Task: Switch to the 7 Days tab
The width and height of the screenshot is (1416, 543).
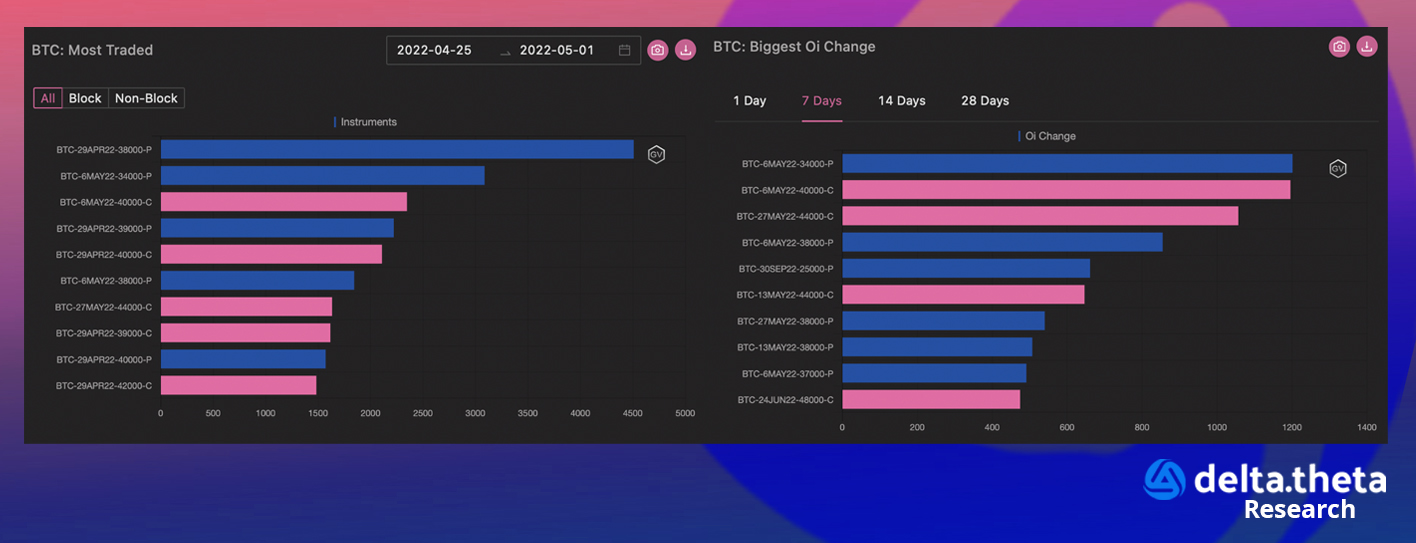Action: coord(821,101)
